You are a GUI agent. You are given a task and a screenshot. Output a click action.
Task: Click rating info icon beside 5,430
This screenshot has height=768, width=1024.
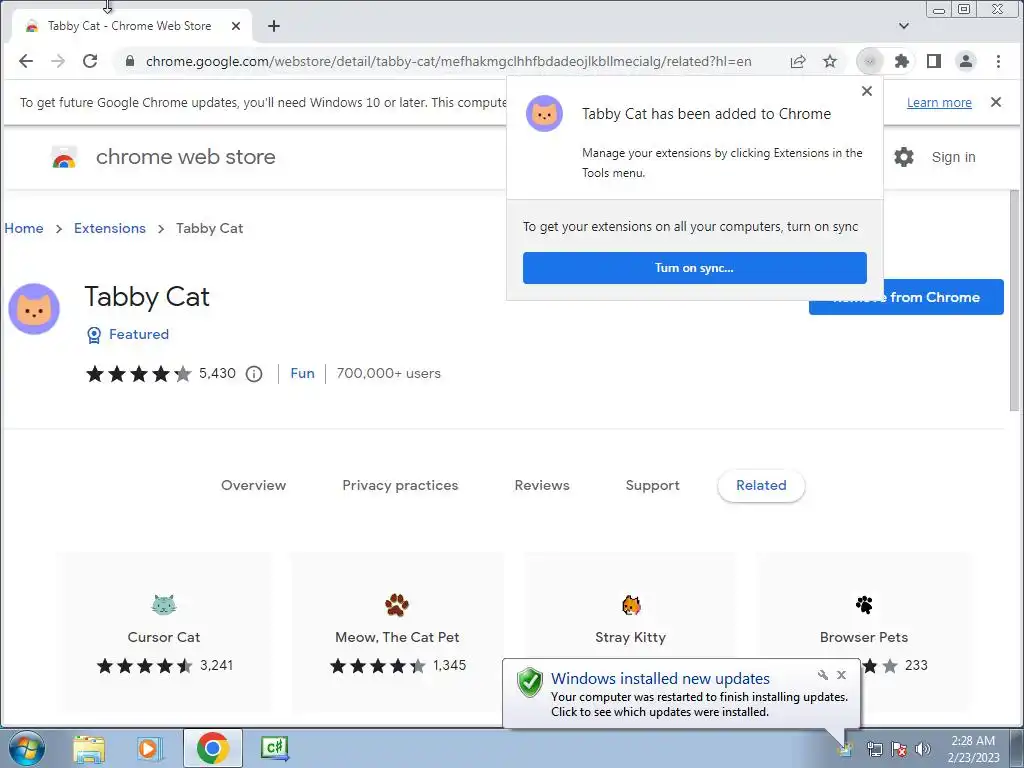click(x=254, y=374)
